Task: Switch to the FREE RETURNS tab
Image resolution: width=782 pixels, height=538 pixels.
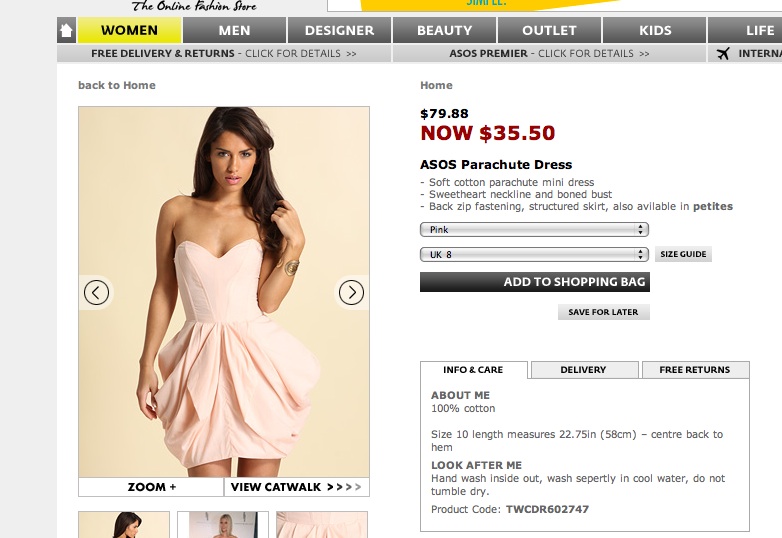Action: [x=694, y=370]
